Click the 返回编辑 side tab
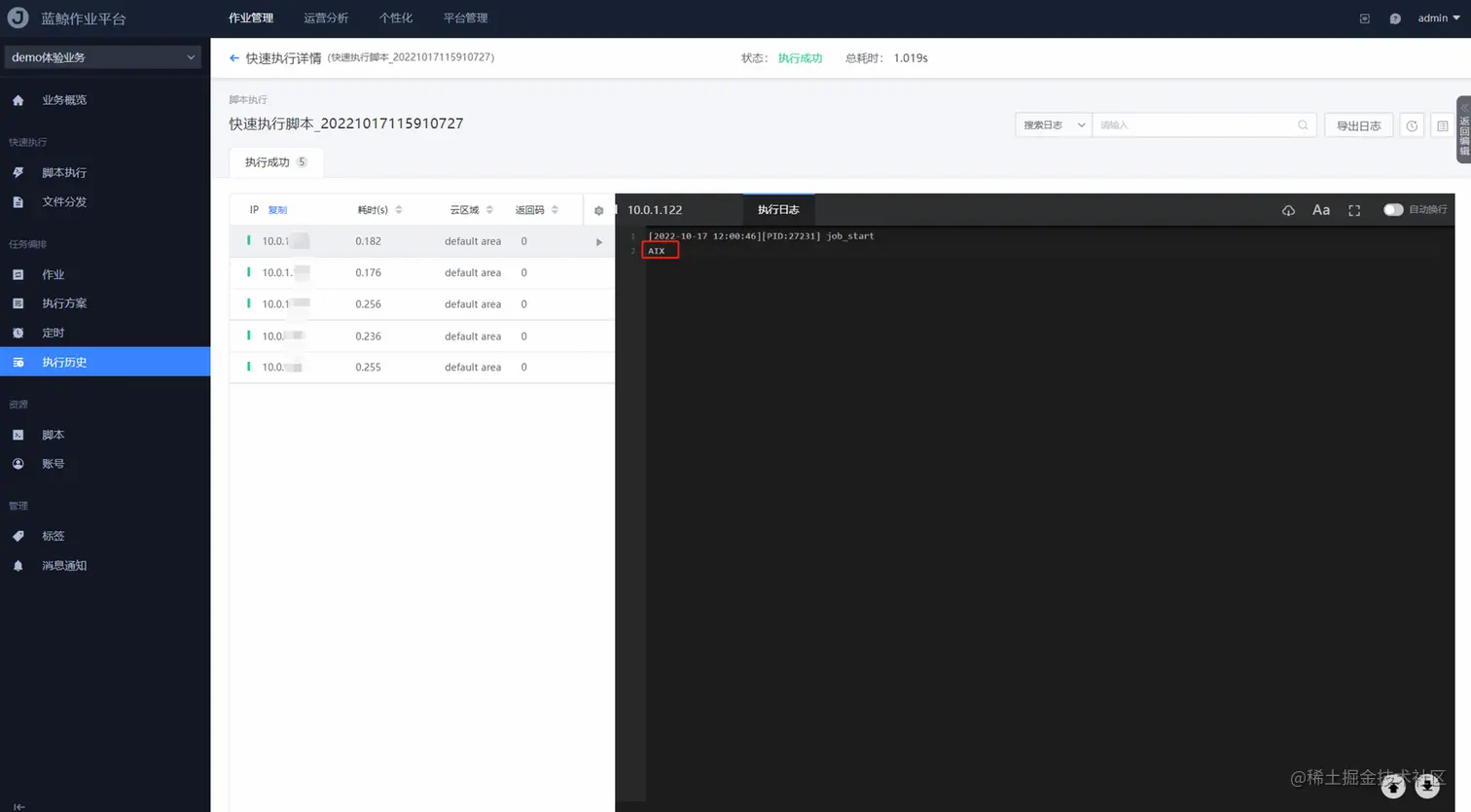The image size is (1471, 812). coord(1463,129)
